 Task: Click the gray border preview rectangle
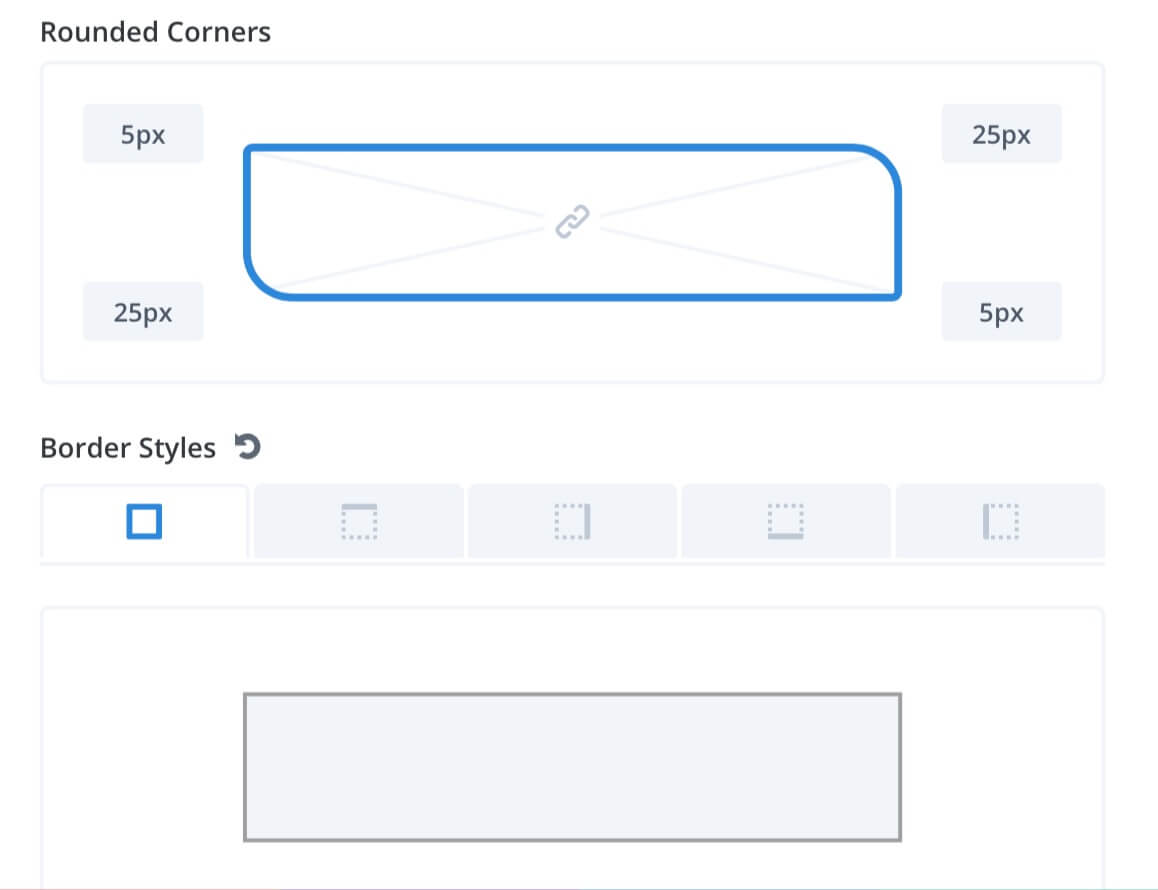pos(572,767)
